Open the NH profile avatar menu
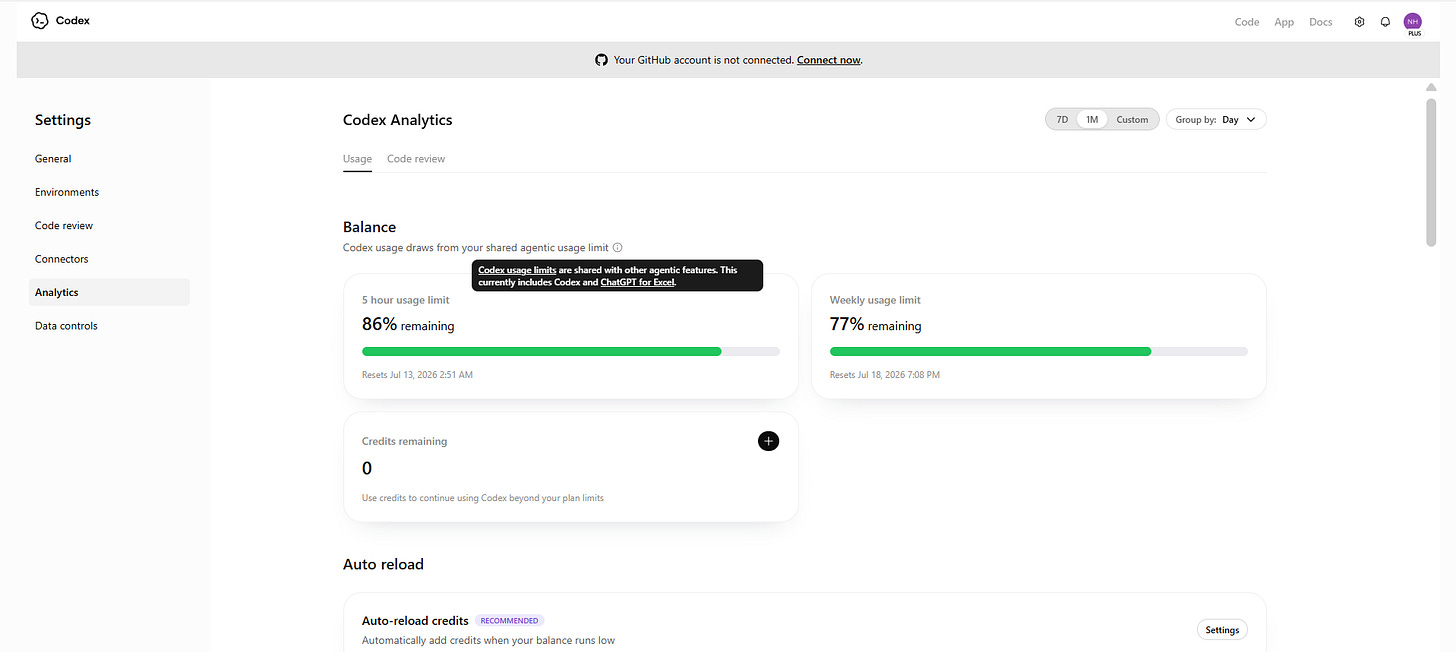The image size is (1456, 652). tap(1412, 21)
